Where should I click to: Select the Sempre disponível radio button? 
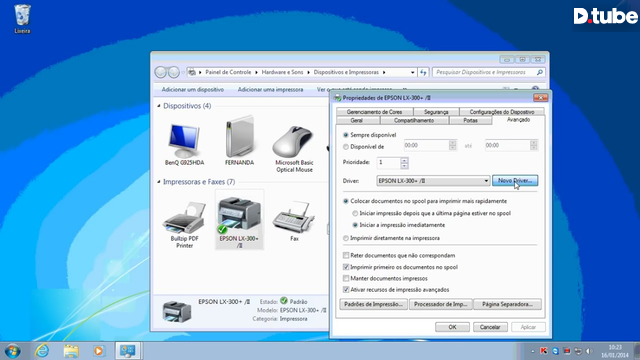coord(346,135)
